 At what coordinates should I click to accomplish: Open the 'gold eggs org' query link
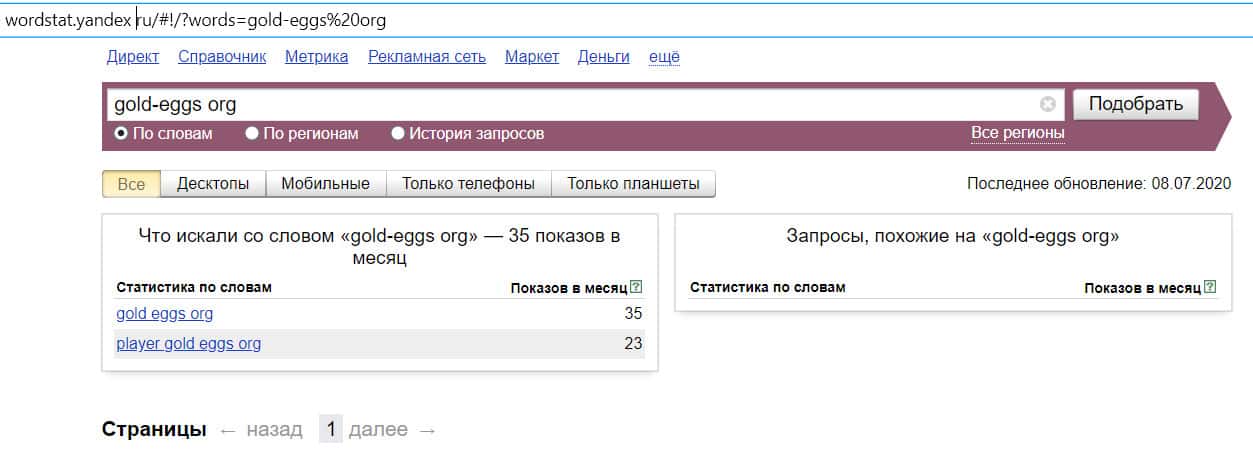click(165, 314)
